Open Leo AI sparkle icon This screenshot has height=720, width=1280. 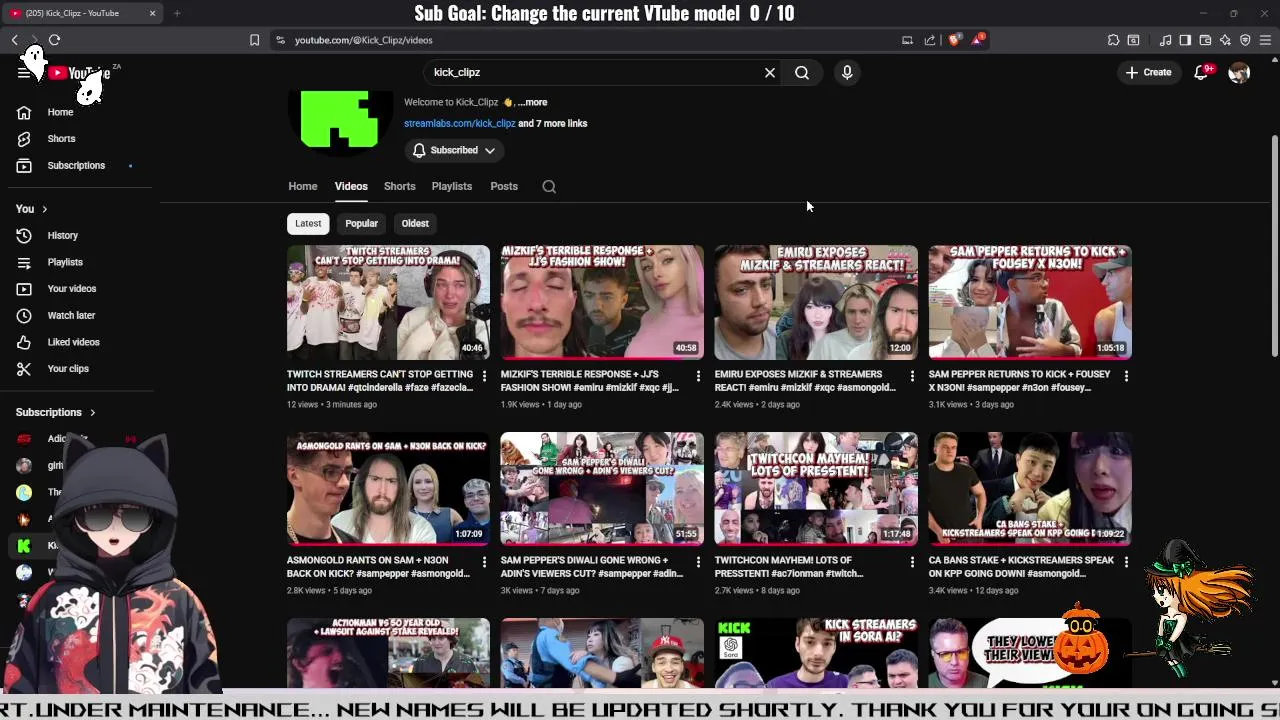coord(1225,40)
